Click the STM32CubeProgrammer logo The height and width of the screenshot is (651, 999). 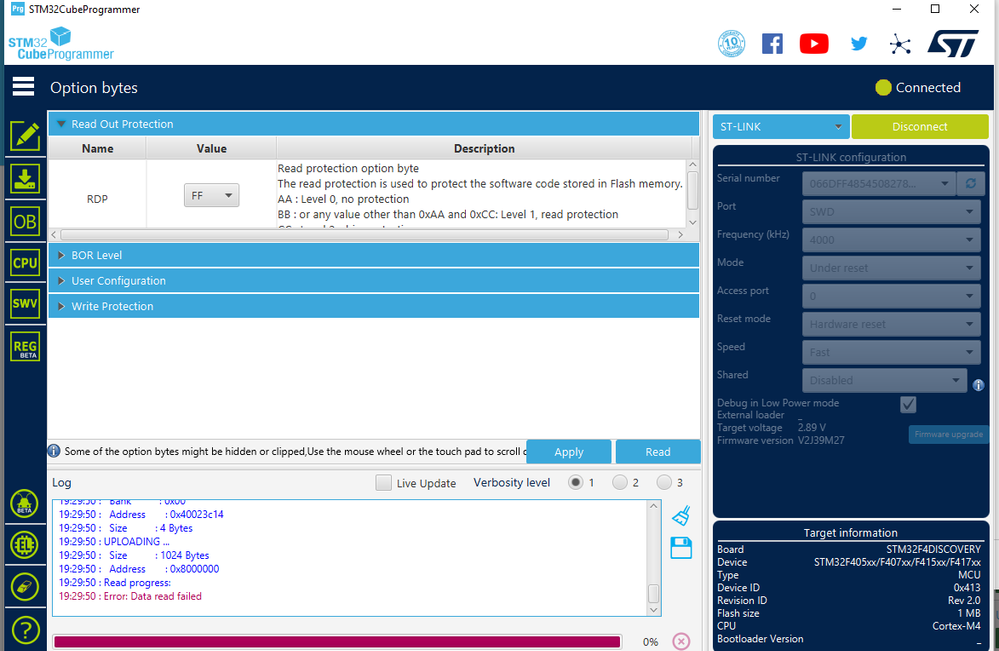click(61, 43)
